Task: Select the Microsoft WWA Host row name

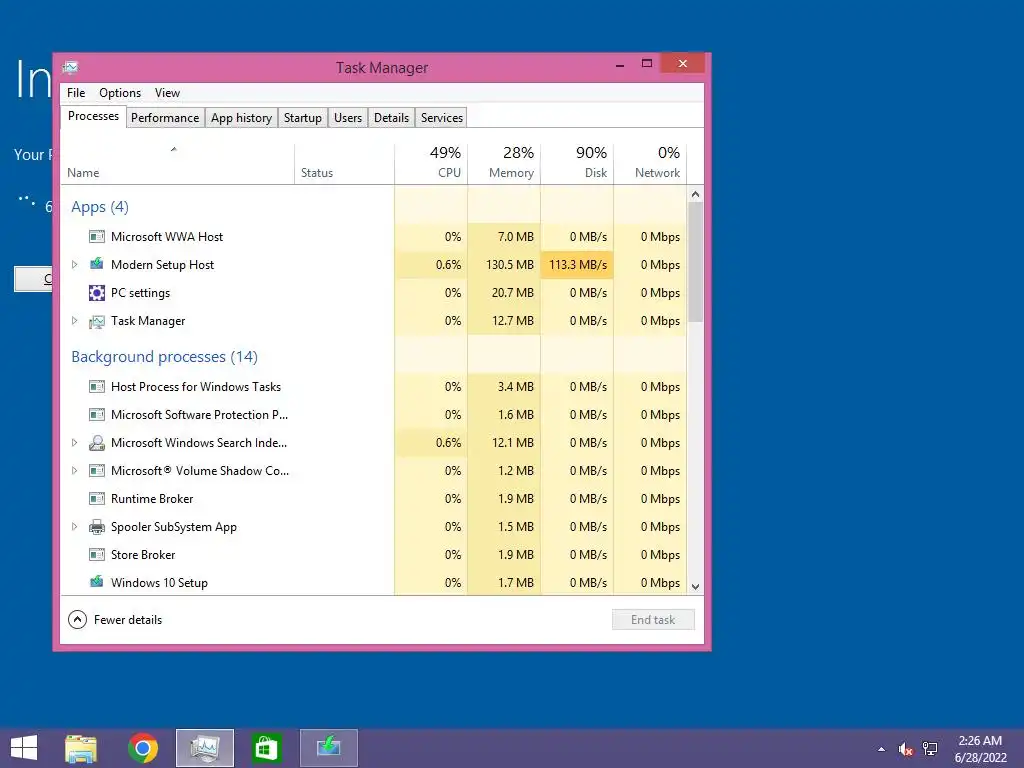Action: coord(167,236)
